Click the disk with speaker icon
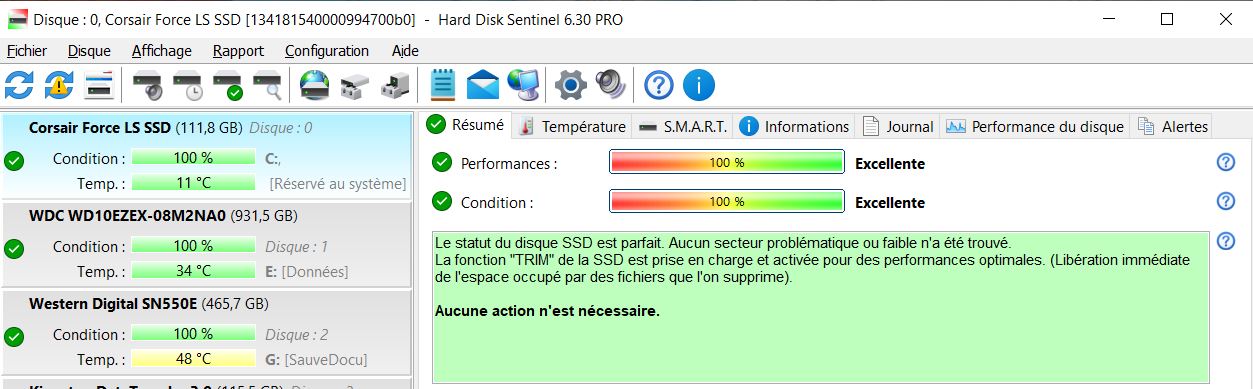 click(147, 85)
